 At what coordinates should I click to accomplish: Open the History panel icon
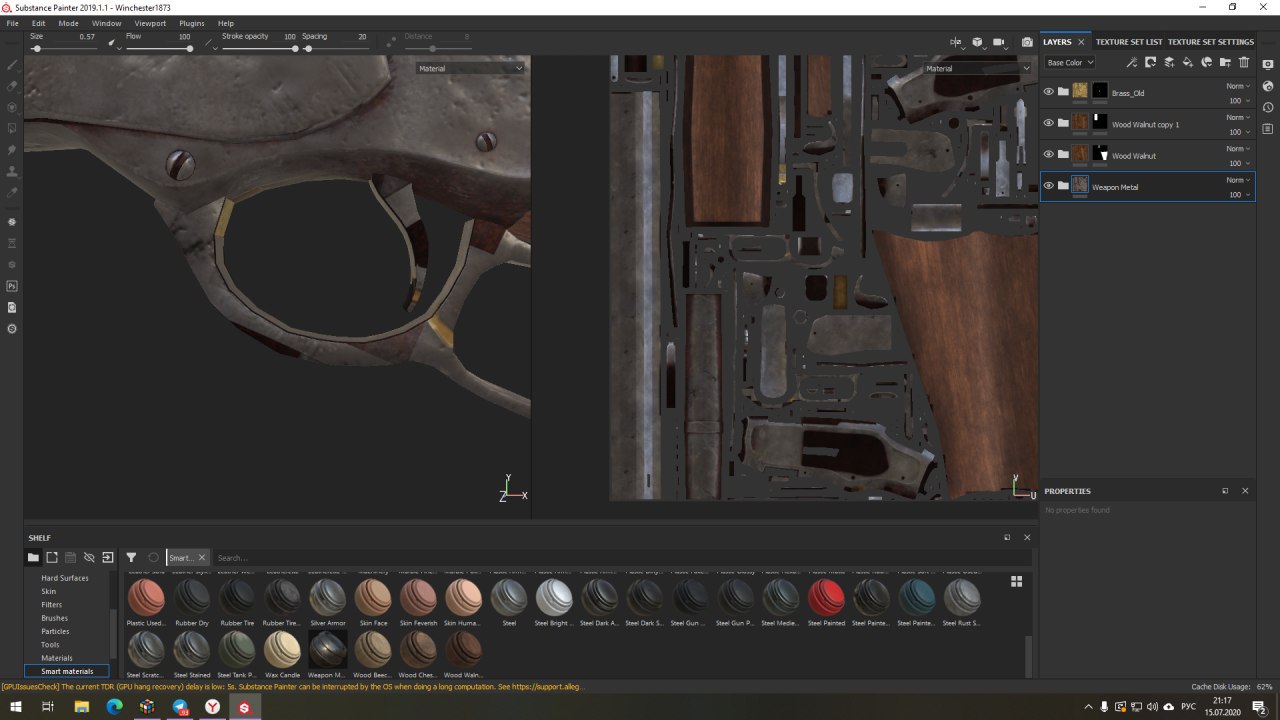tap(1268, 107)
